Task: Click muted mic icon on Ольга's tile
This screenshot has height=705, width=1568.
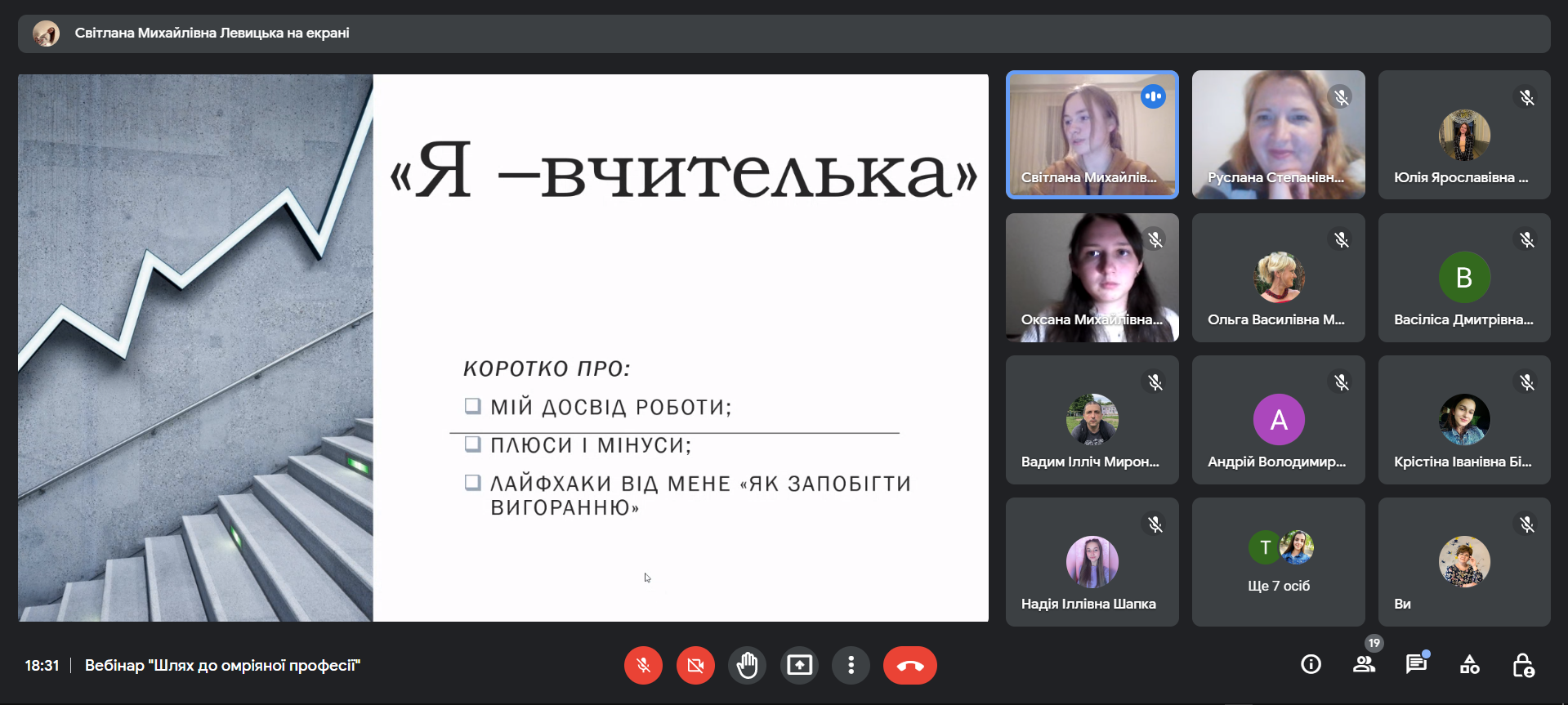Action: [x=1341, y=239]
